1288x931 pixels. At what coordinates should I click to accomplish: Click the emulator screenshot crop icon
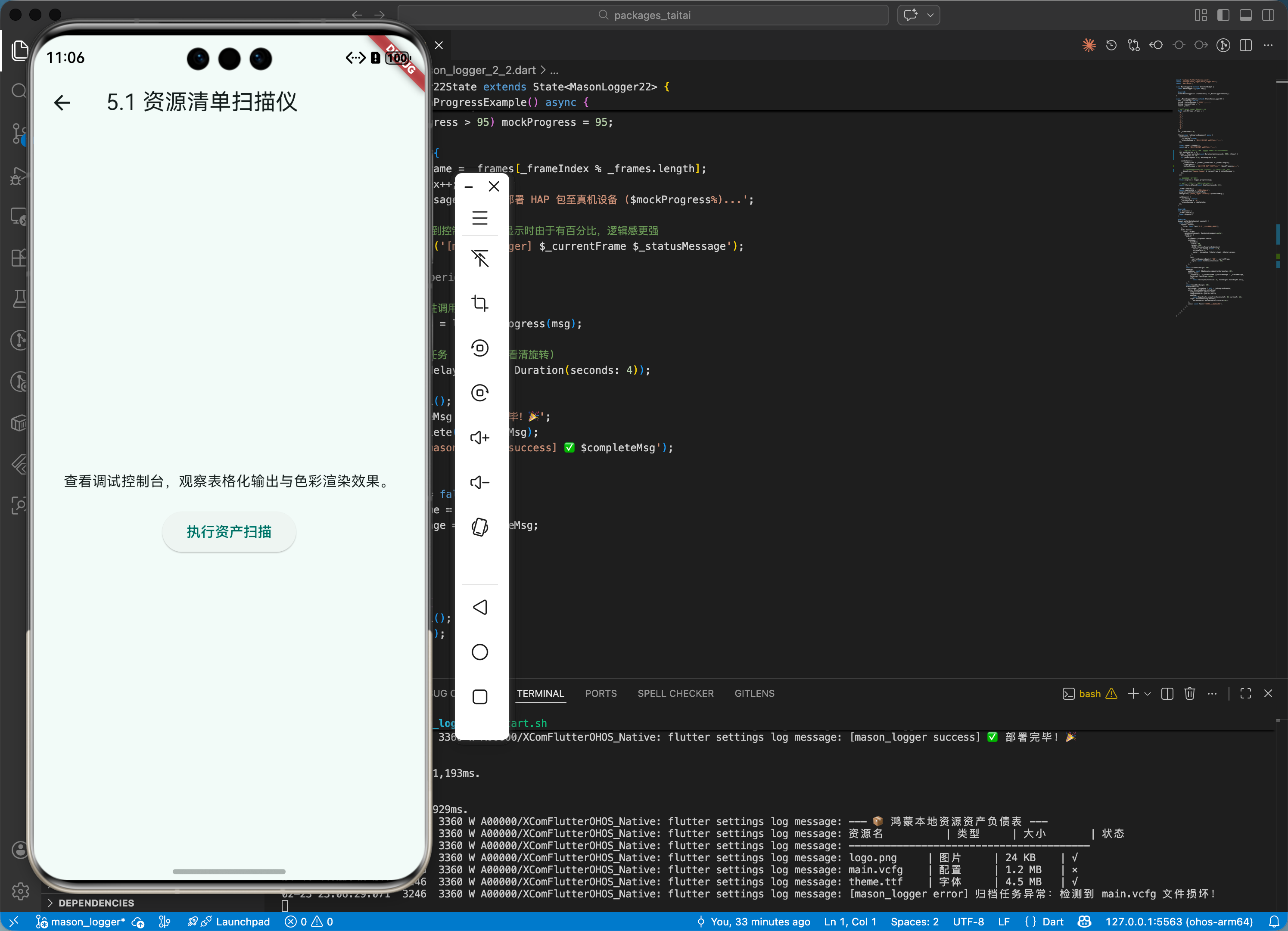coord(480,303)
